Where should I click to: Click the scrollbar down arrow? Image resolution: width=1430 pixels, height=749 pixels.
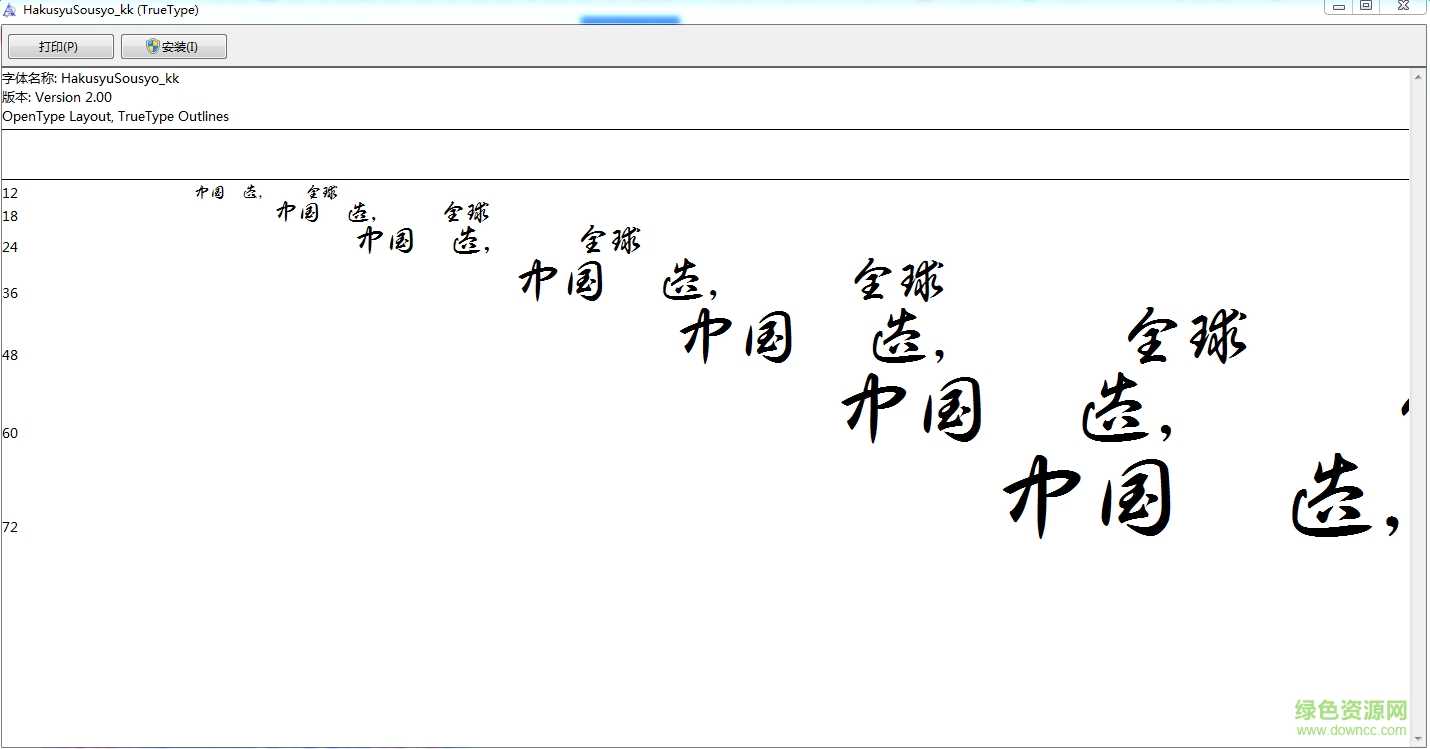coord(1420,736)
